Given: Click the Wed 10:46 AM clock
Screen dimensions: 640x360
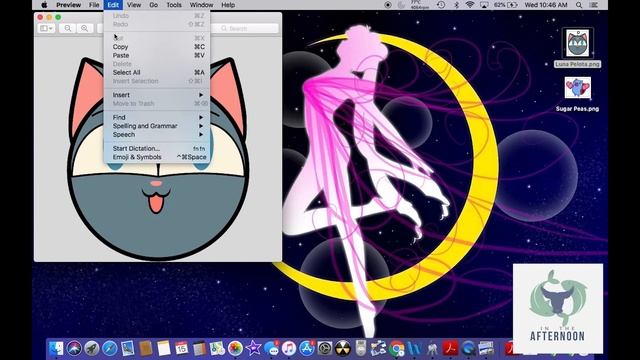Looking at the screenshot, I should (546, 5).
